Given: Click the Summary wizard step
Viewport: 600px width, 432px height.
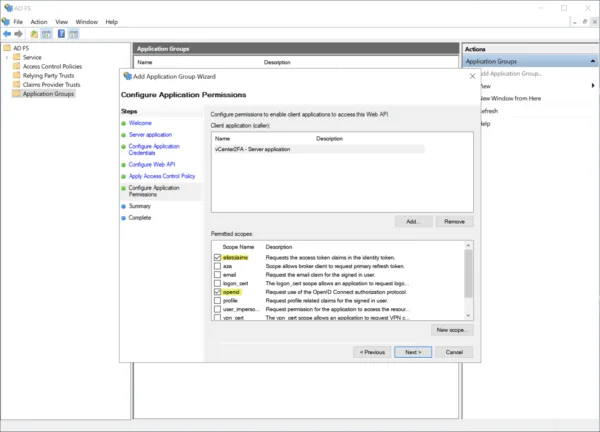Looking at the screenshot, I should point(140,206).
